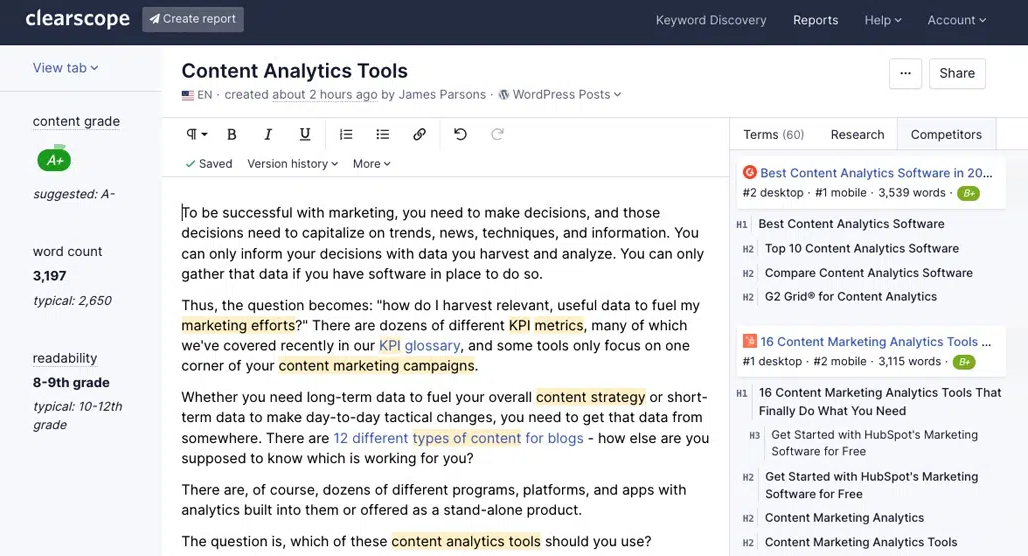Open the three-dot options menu
Viewport: 1028px width, 556px height.
pyautogui.click(x=905, y=73)
